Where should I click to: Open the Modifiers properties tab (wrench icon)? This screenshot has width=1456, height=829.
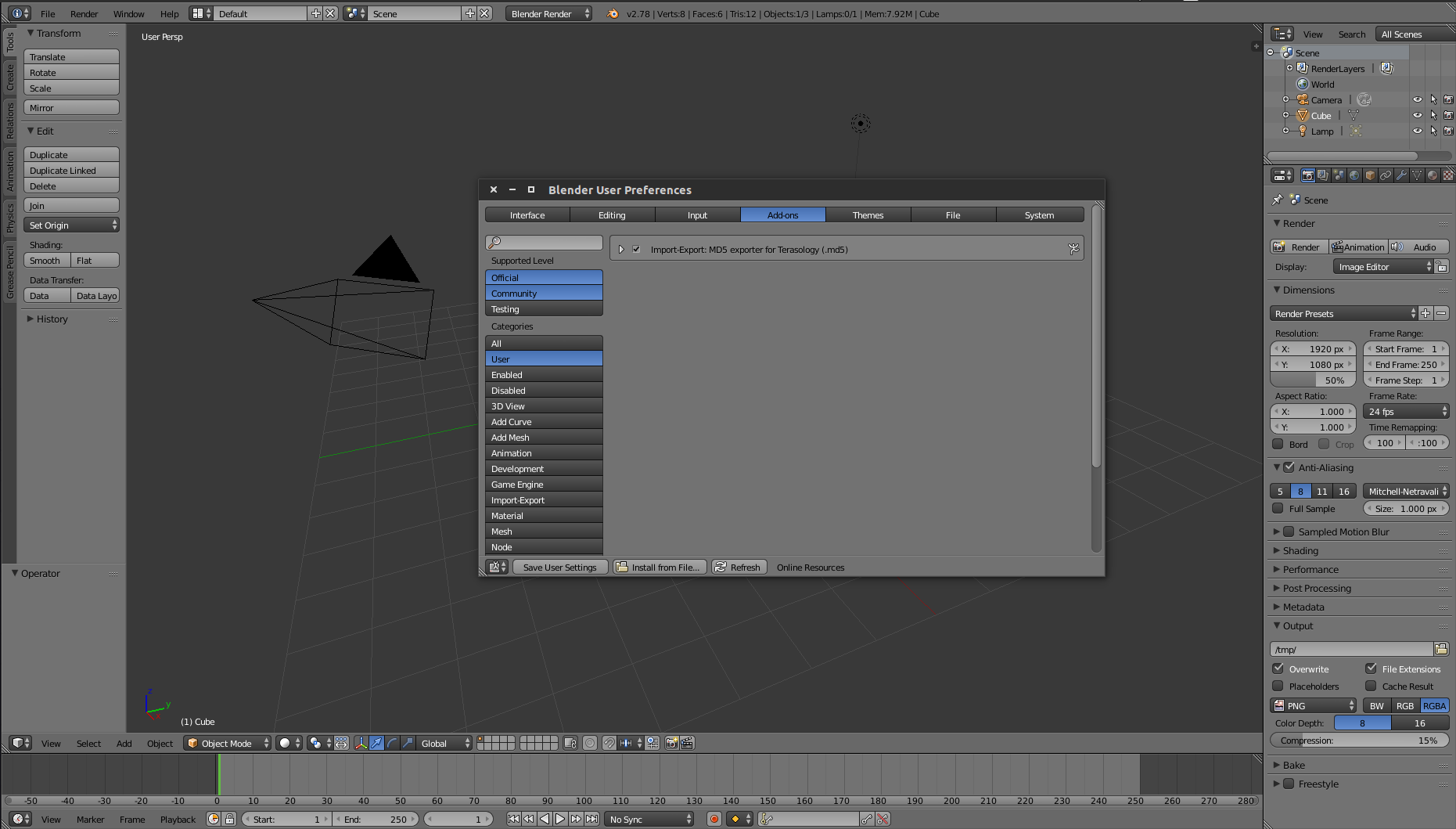coord(1401,175)
